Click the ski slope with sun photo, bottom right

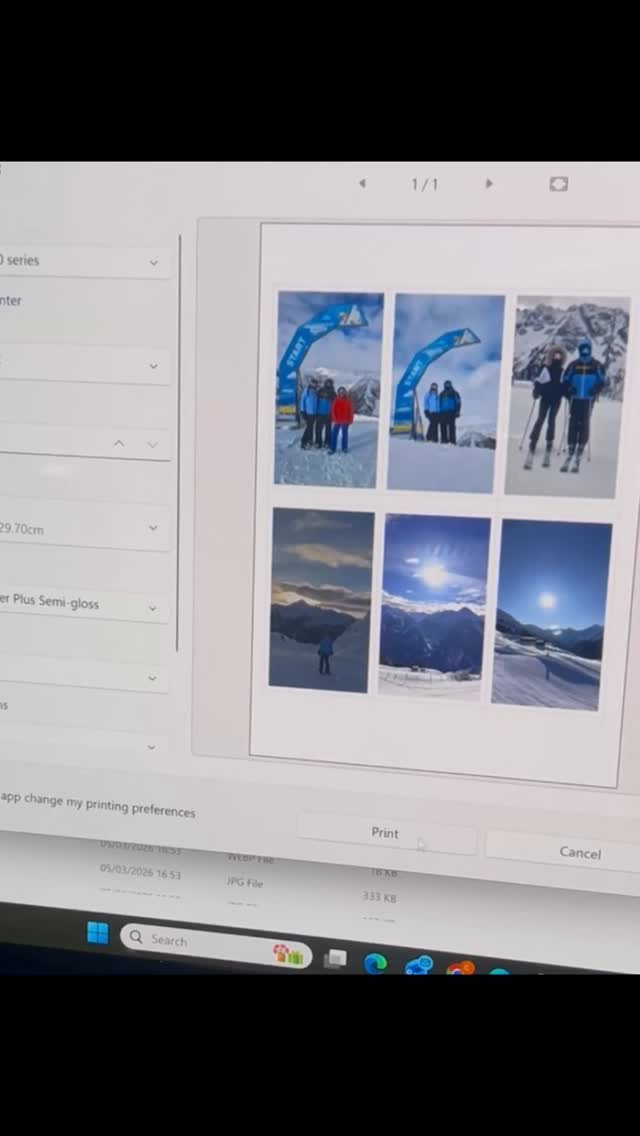(551, 614)
